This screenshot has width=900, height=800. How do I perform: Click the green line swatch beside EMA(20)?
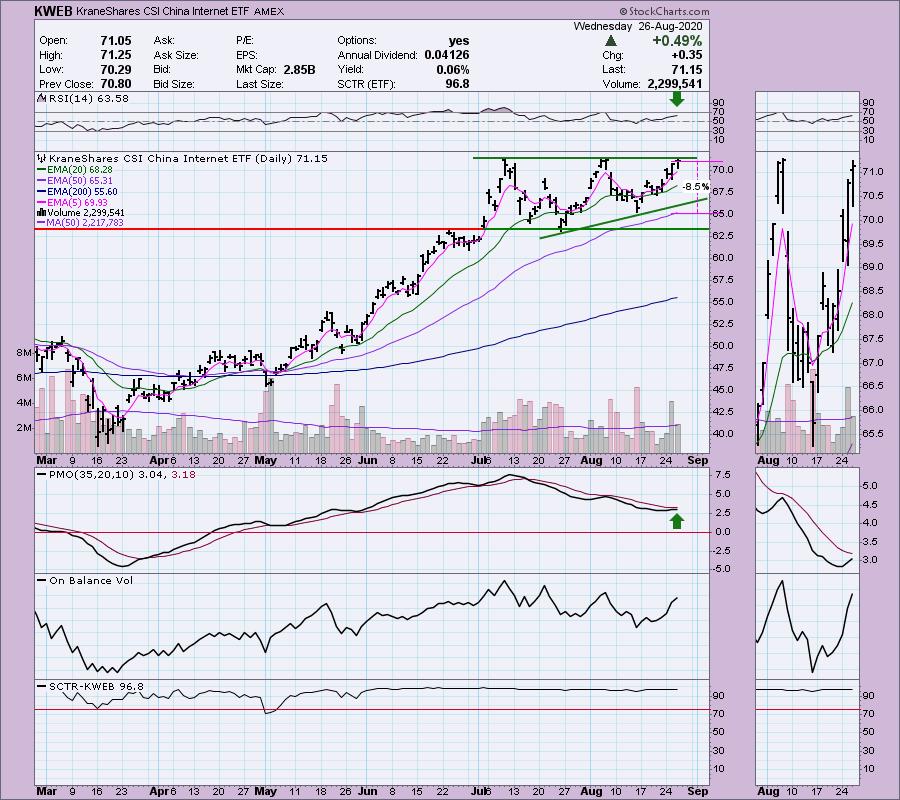click(41, 170)
